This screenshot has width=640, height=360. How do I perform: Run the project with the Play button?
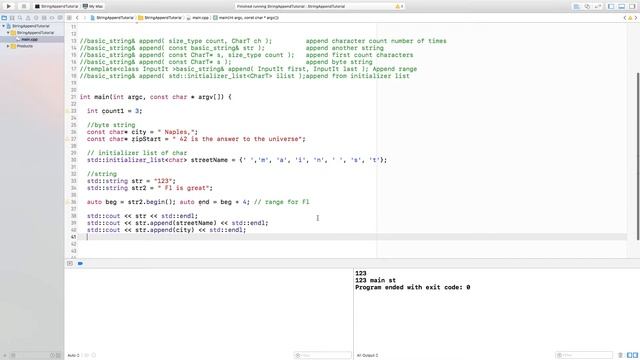(x=9, y=6)
